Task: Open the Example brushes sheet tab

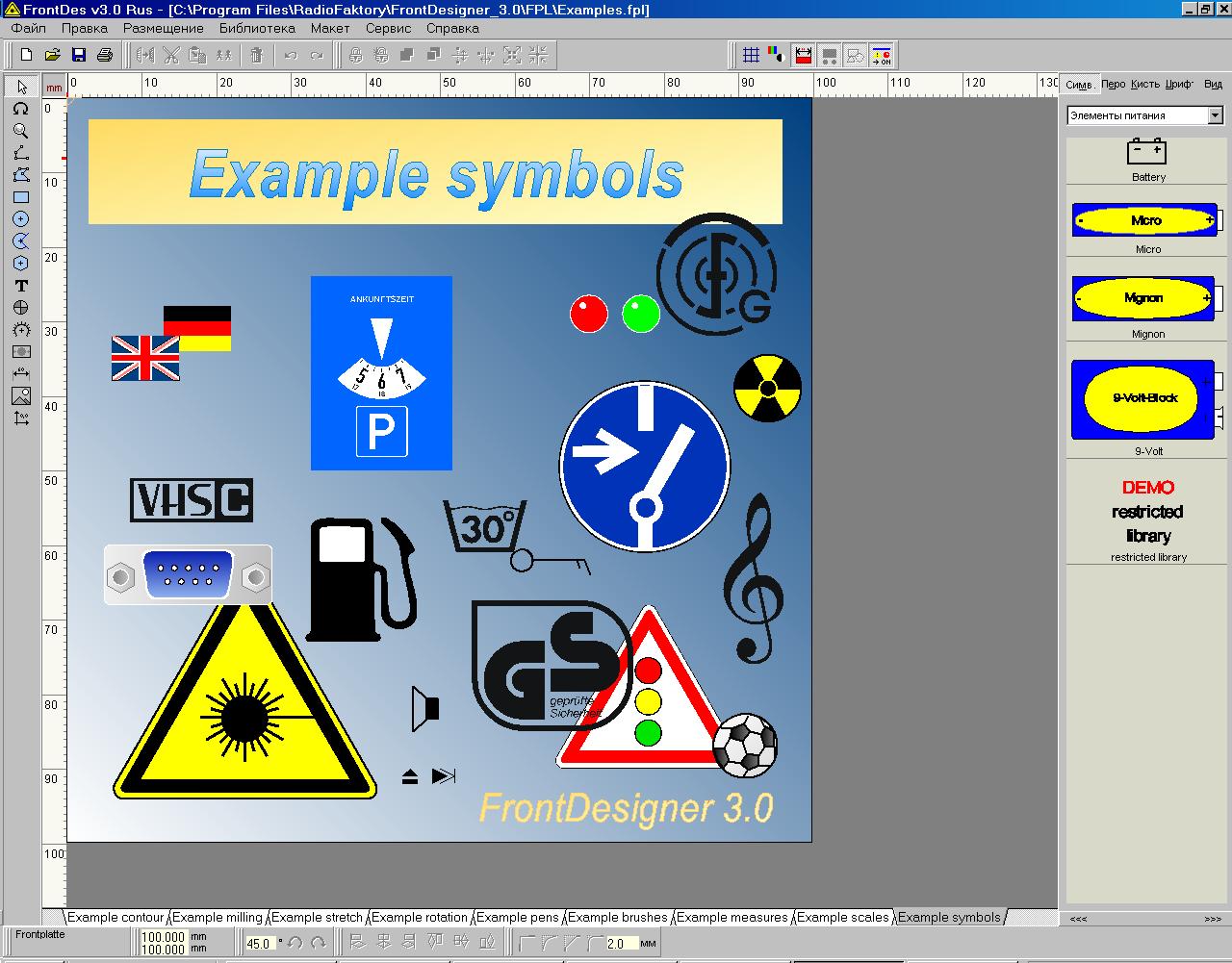Action: pyautogui.click(x=618, y=918)
